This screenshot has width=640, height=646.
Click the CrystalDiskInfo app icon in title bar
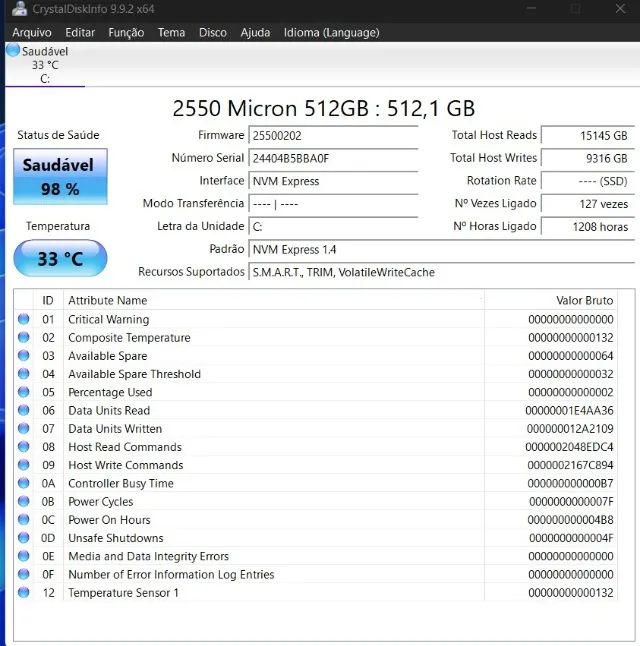[x=19, y=9]
